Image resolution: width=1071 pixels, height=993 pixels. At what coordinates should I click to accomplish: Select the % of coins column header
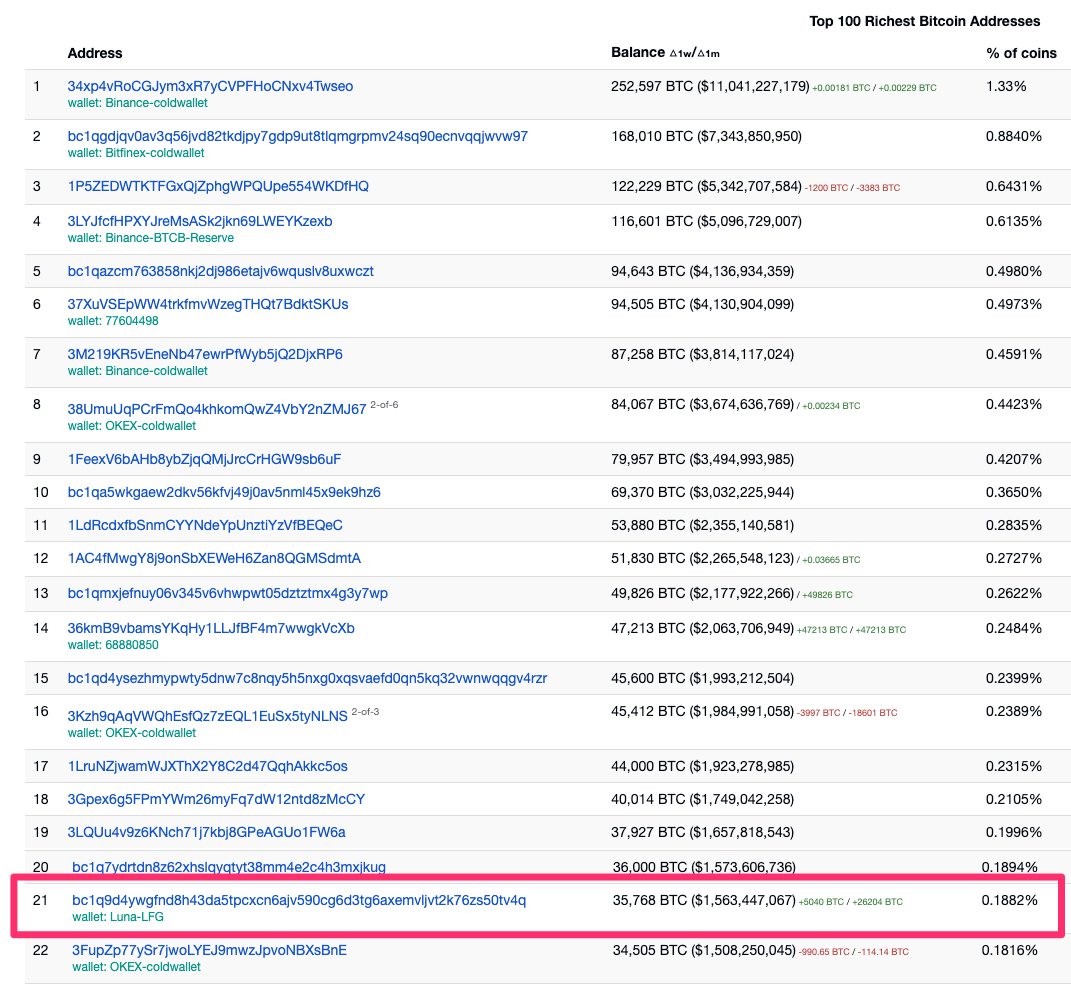[1021, 53]
